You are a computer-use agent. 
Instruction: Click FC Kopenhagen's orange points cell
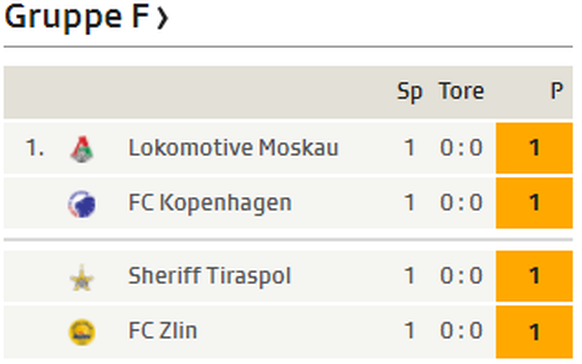click(x=534, y=203)
